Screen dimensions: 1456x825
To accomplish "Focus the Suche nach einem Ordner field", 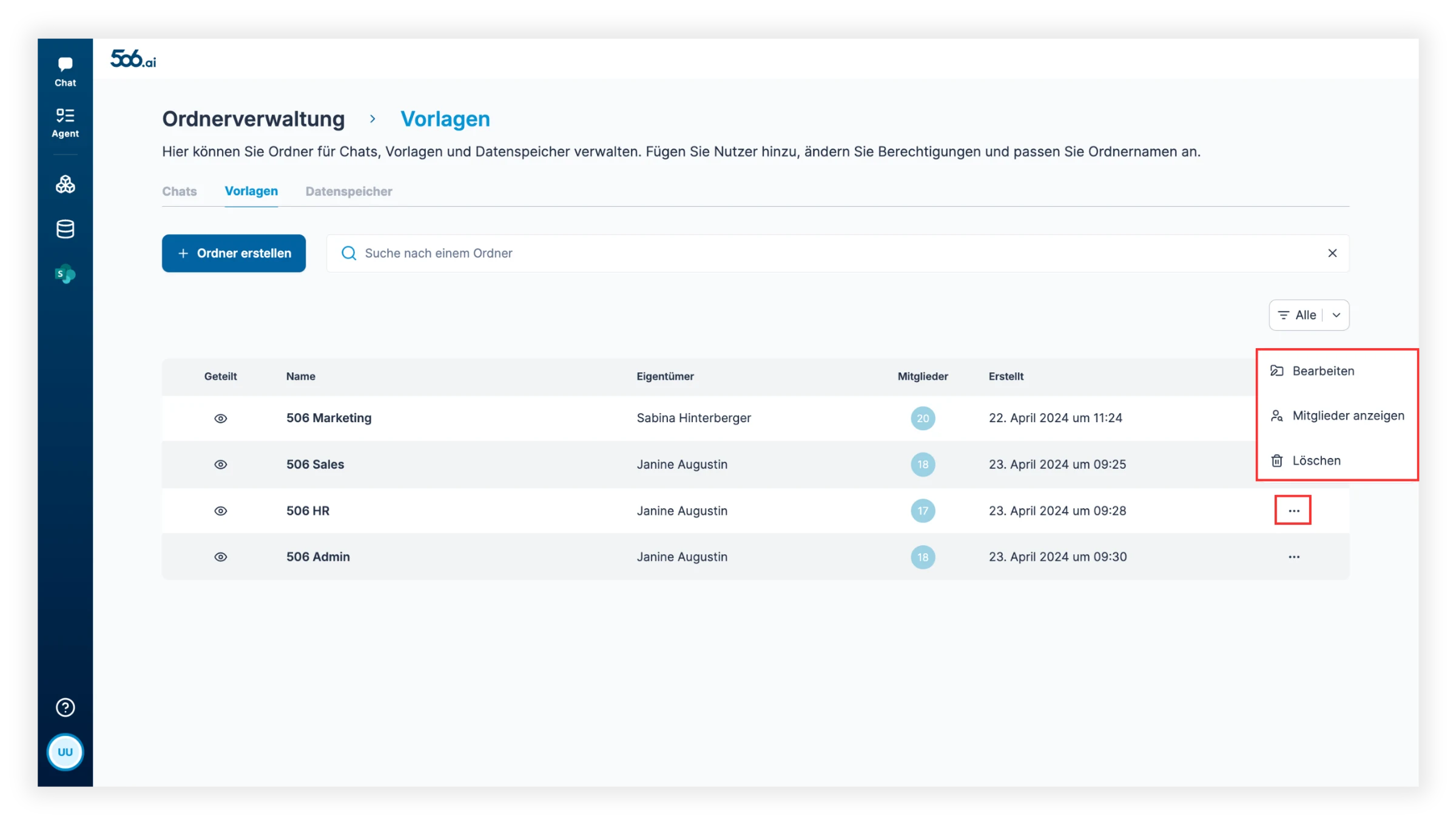I will tap(837, 253).
